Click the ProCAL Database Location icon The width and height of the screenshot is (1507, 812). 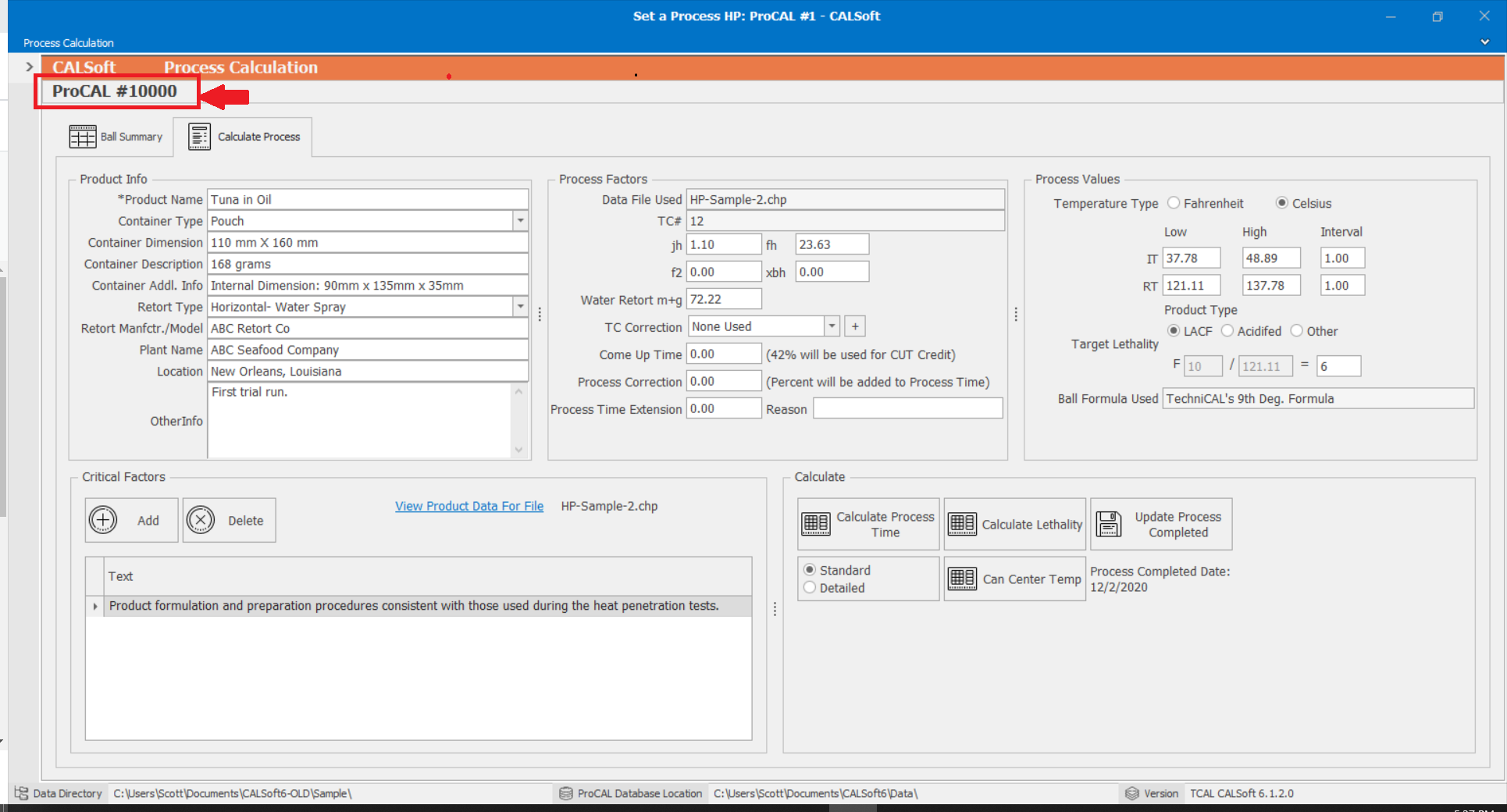566,793
